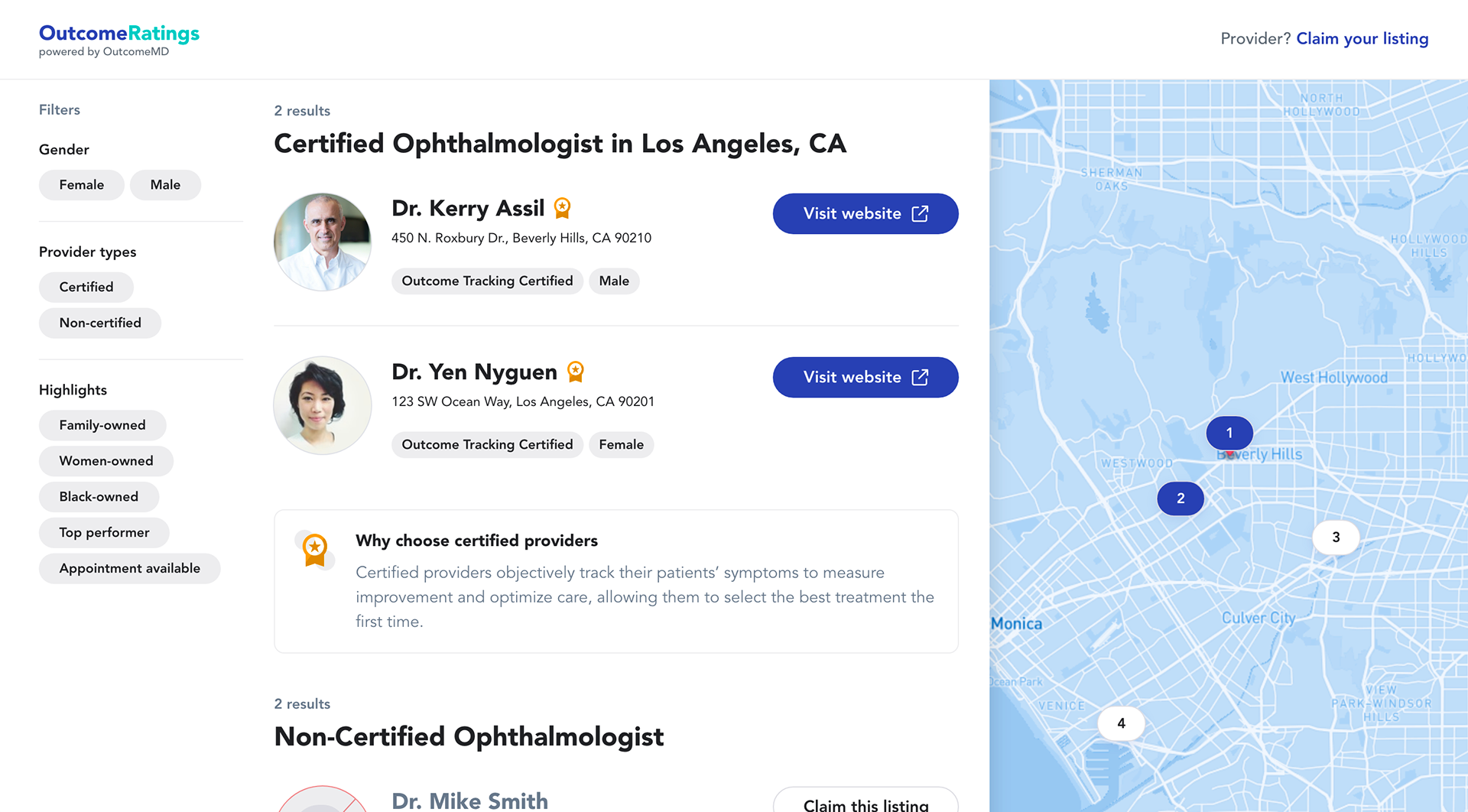Open Dr. Kerry Assil's profile photo
Screen dimensions: 1468x812
pyautogui.click(x=323, y=242)
